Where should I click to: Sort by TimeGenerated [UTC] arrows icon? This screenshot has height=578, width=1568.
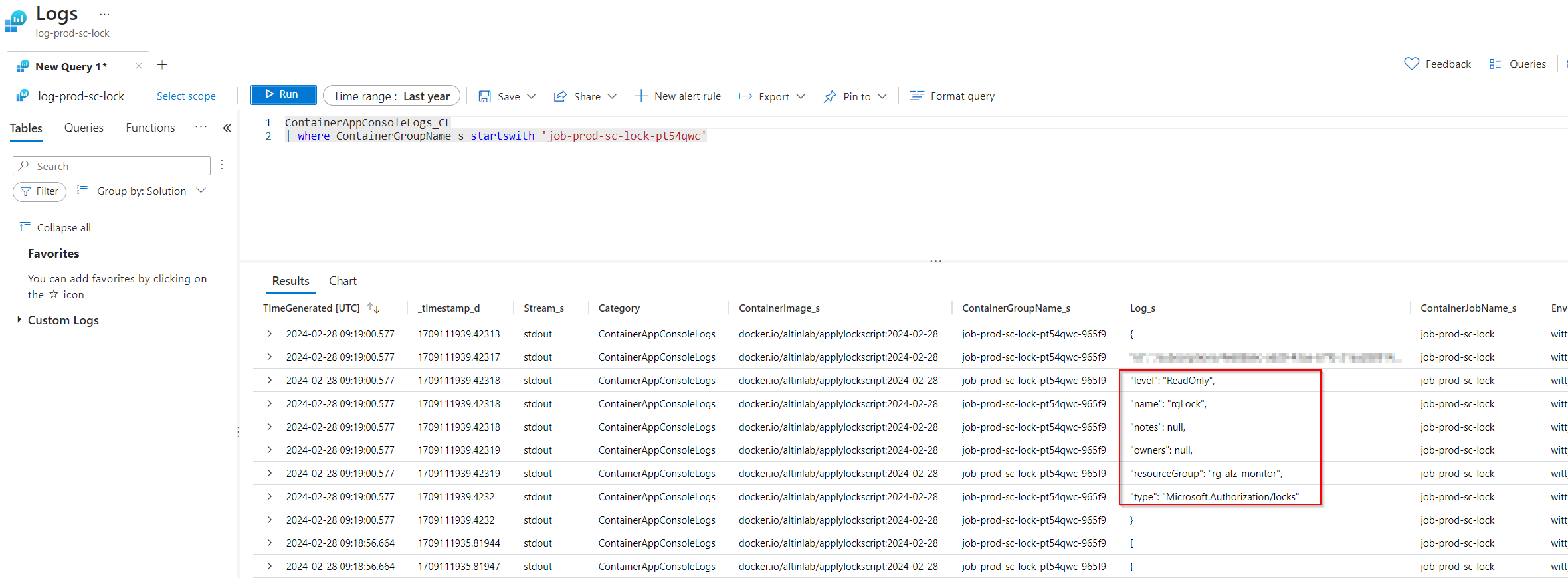pos(374,308)
